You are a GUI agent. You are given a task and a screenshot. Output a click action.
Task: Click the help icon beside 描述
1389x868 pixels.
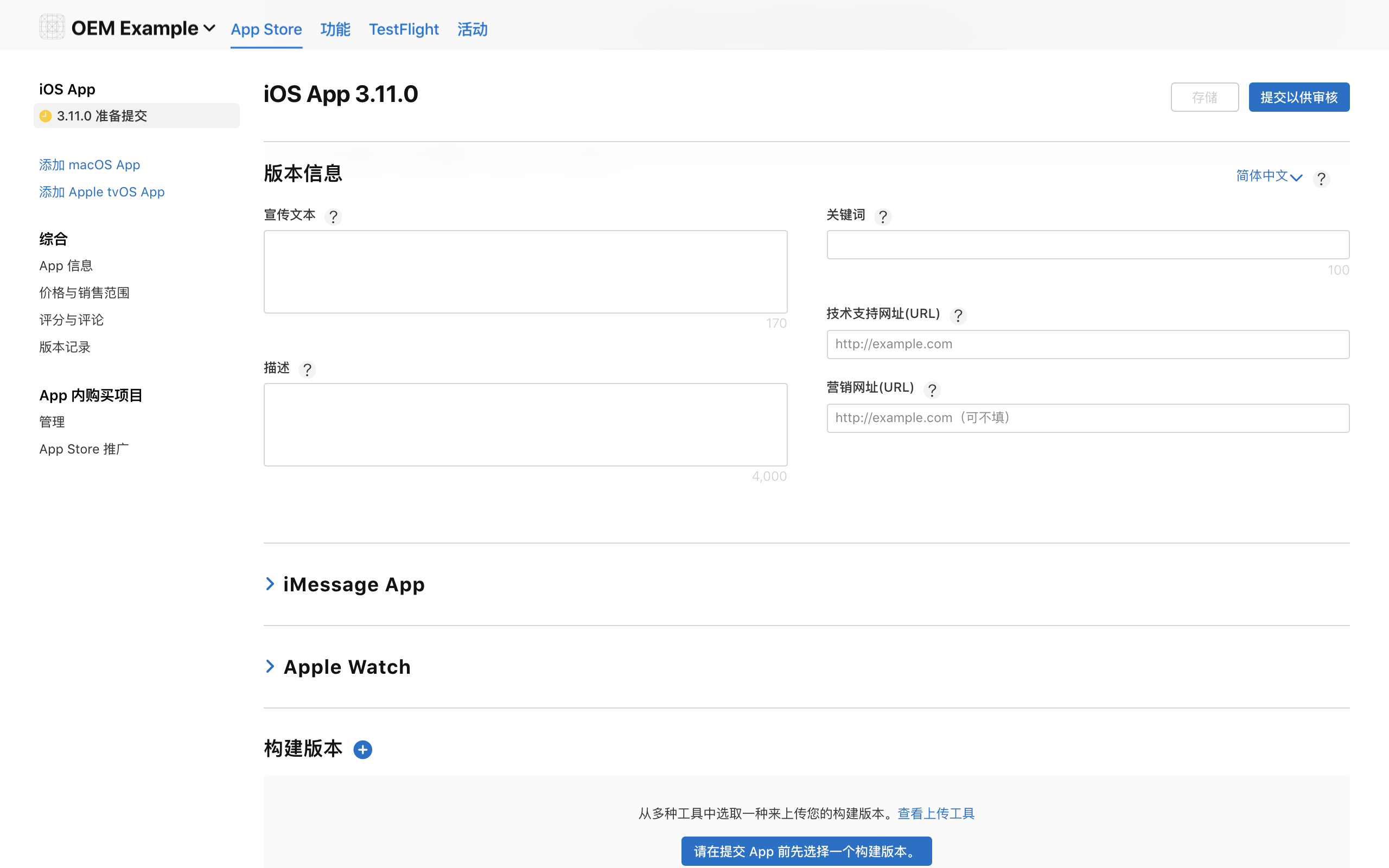[x=307, y=369]
